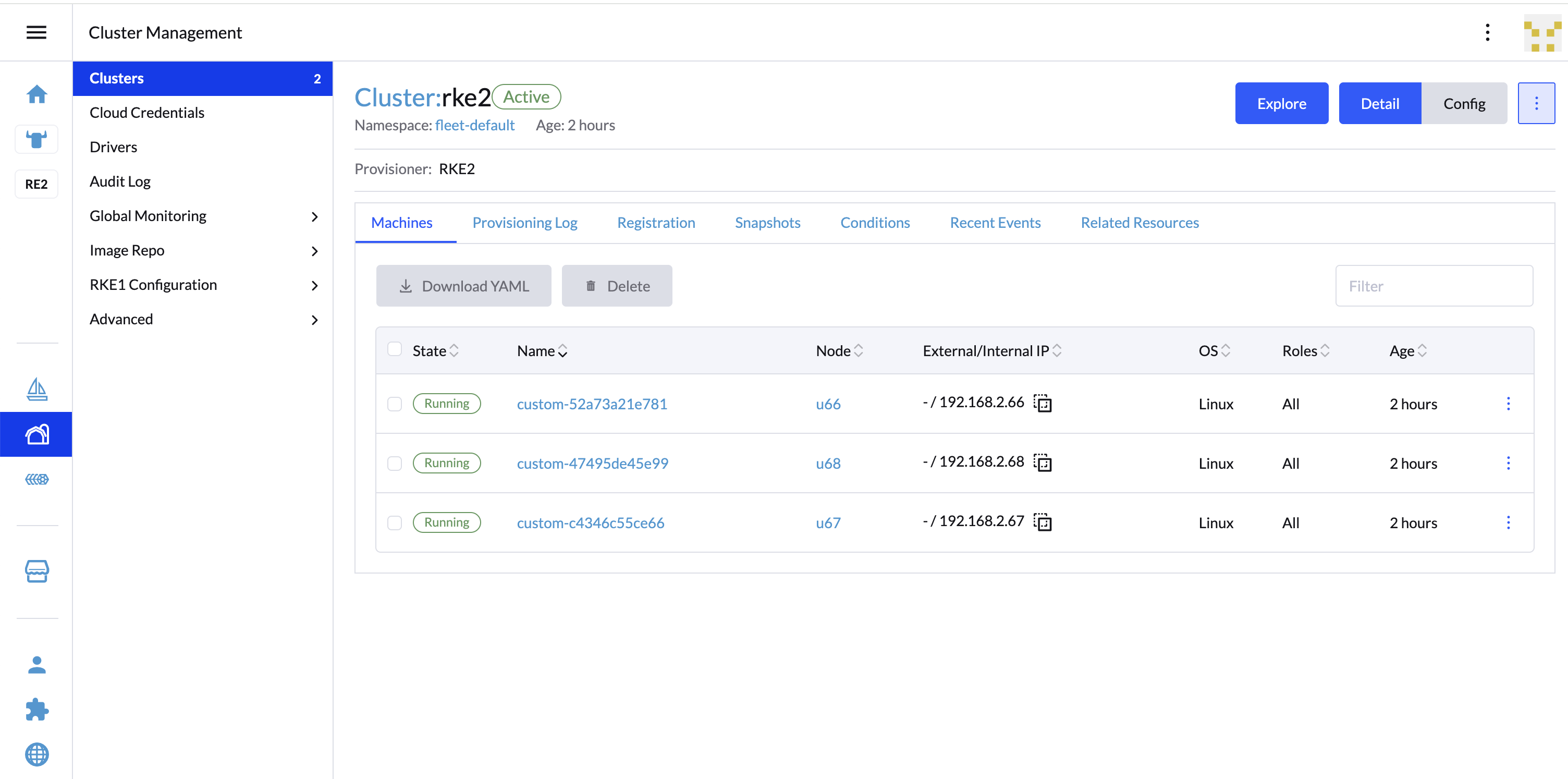Open Extensions puzzle piece icon
This screenshot has width=1568, height=779.
click(x=36, y=710)
